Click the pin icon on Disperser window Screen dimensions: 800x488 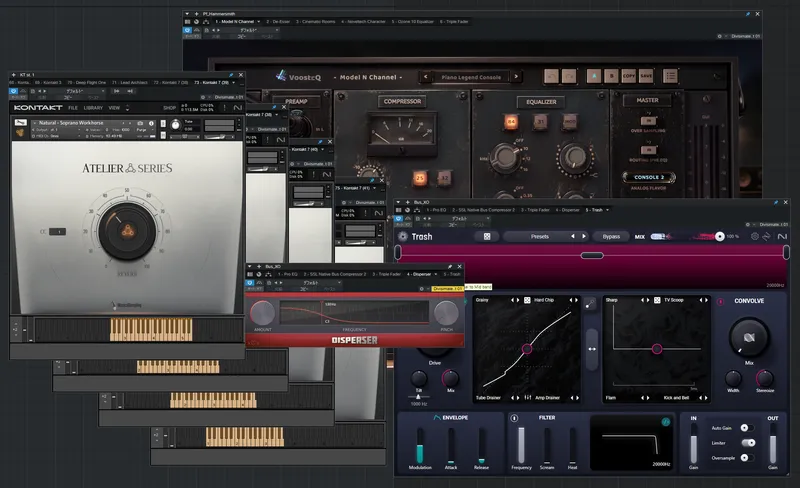[449, 266]
